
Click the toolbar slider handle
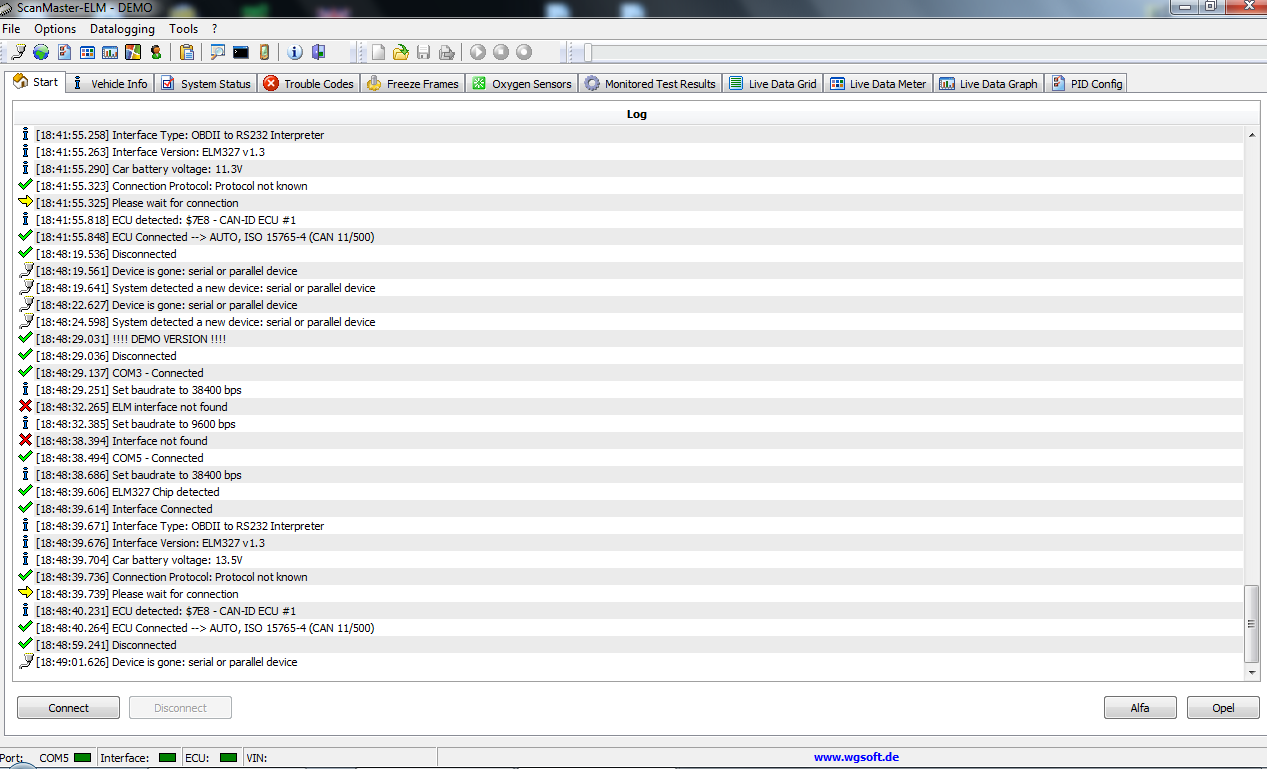click(x=588, y=52)
